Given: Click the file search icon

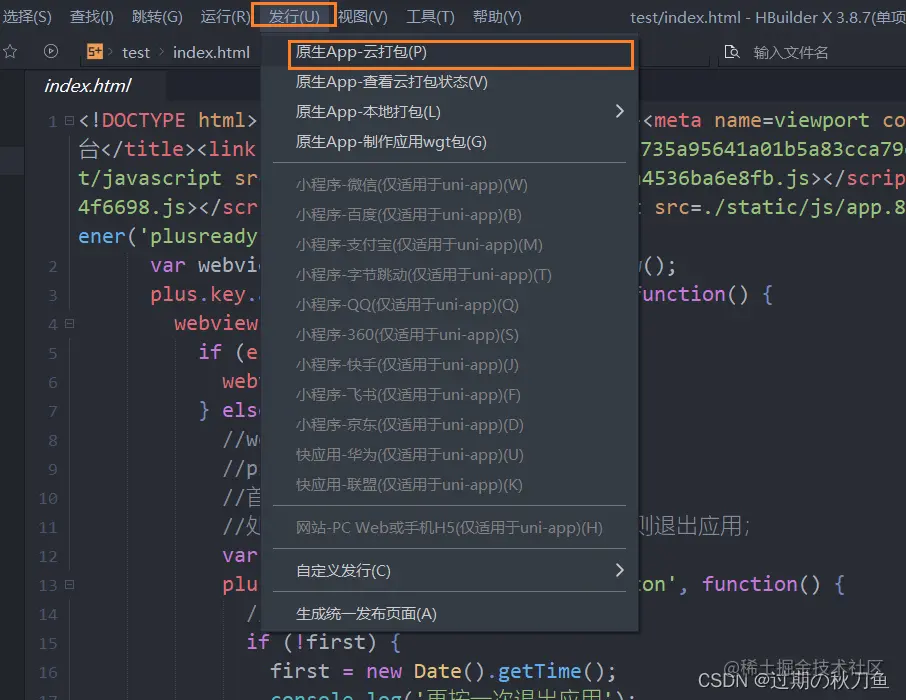Looking at the screenshot, I should coord(732,52).
